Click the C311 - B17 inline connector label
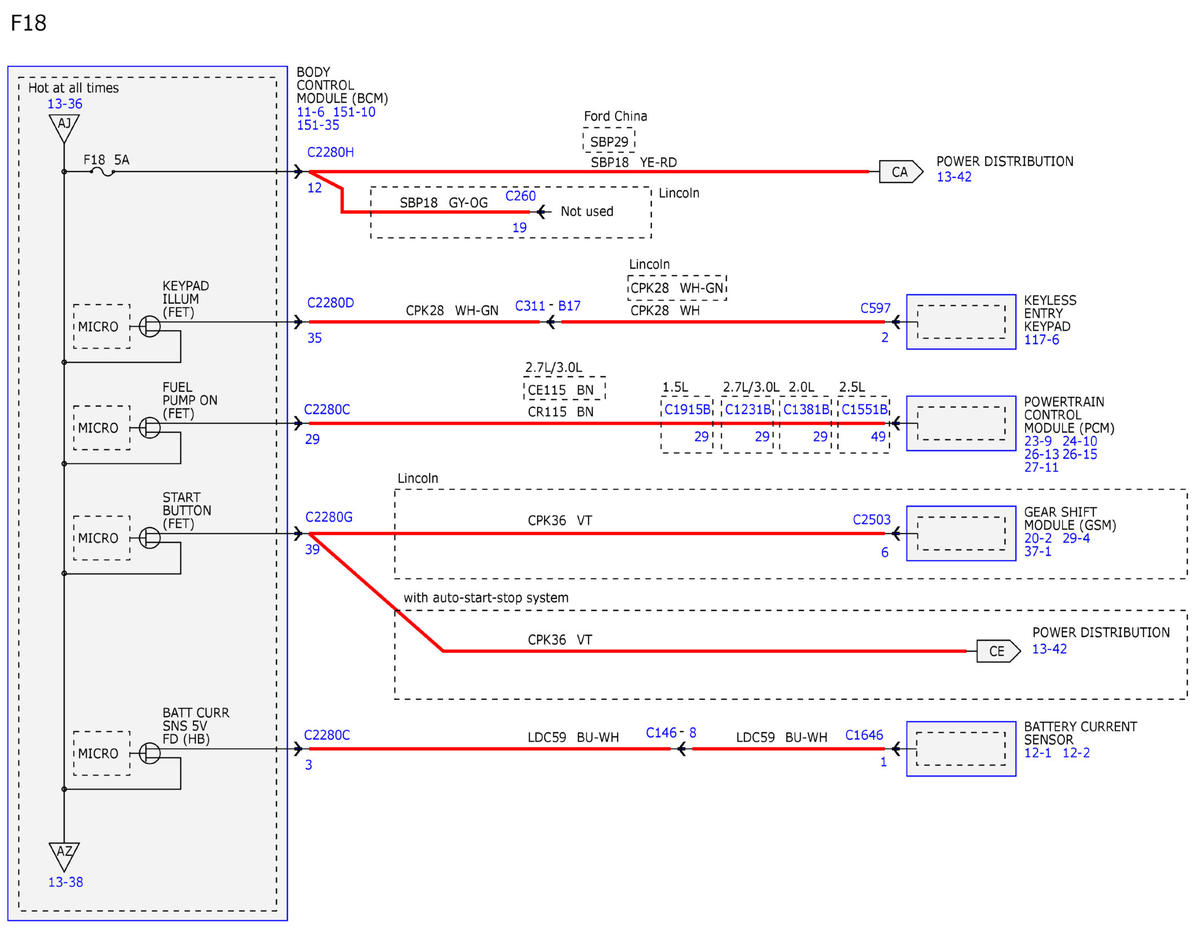Image resolution: width=1200 pixels, height=927 pixels. point(548,306)
